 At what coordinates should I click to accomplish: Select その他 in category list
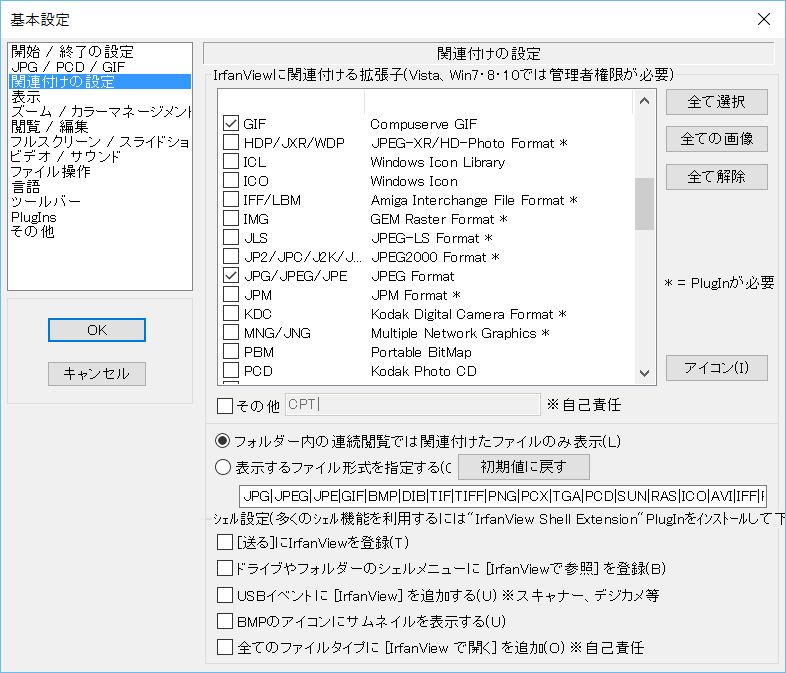coord(100,232)
